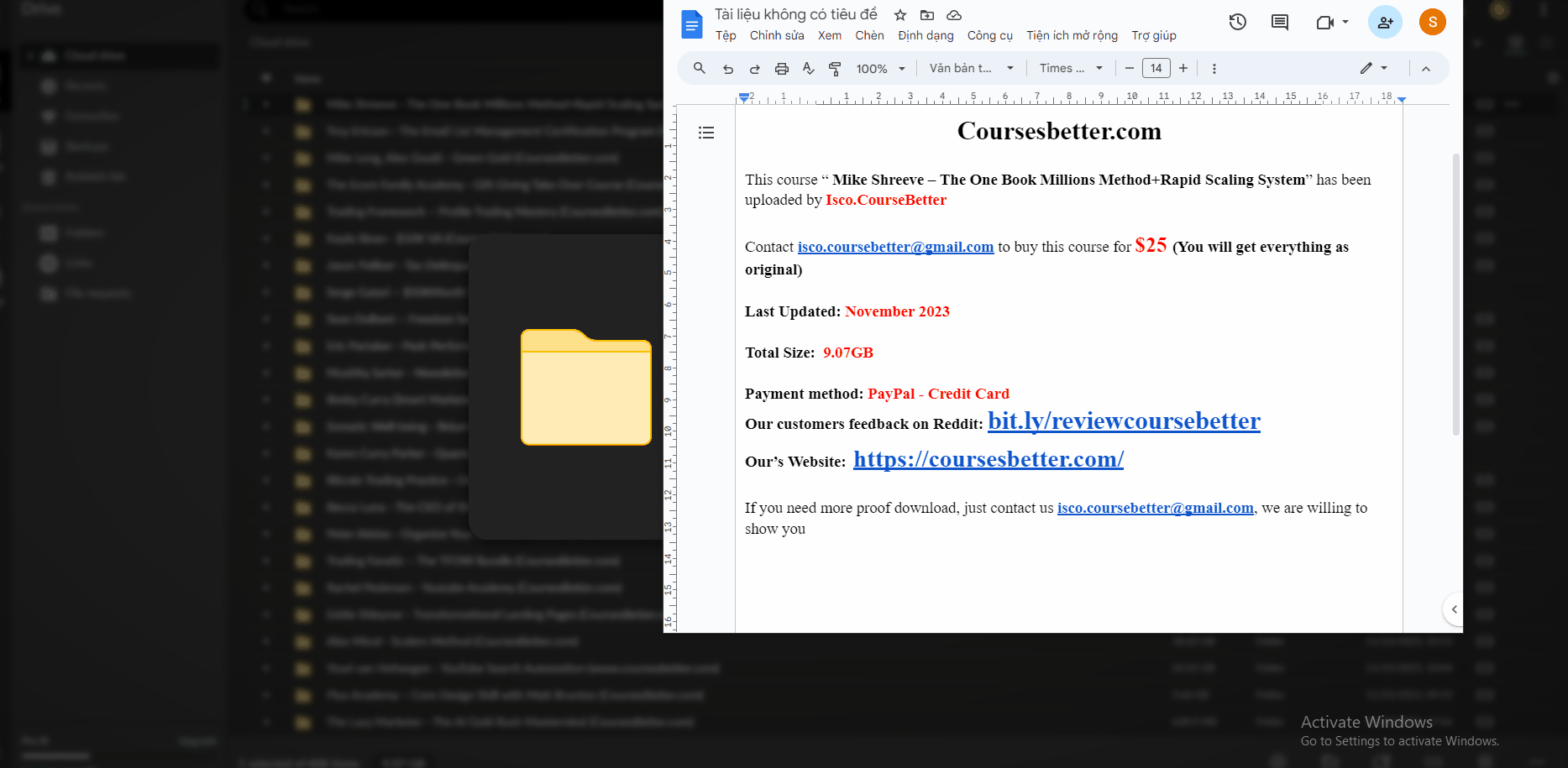The width and height of the screenshot is (1568, 768).
Task: Open the Tệp menu
Action: [726, 35]
